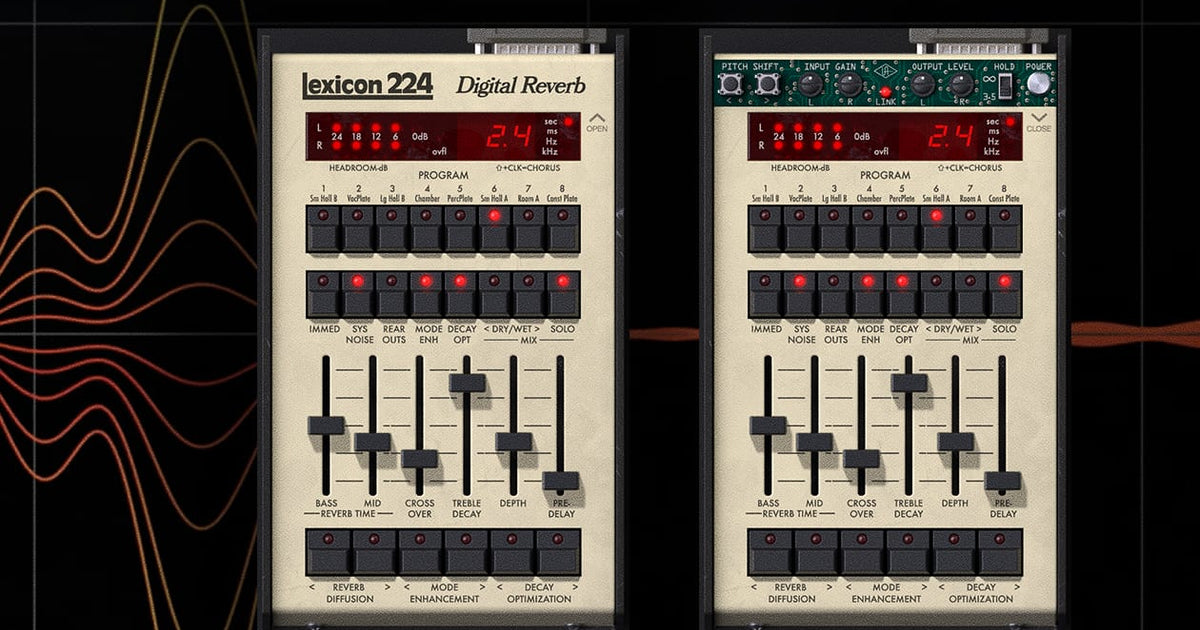Flip the Hold switch
1200x630 pixels.
(x=1003, y=86)
